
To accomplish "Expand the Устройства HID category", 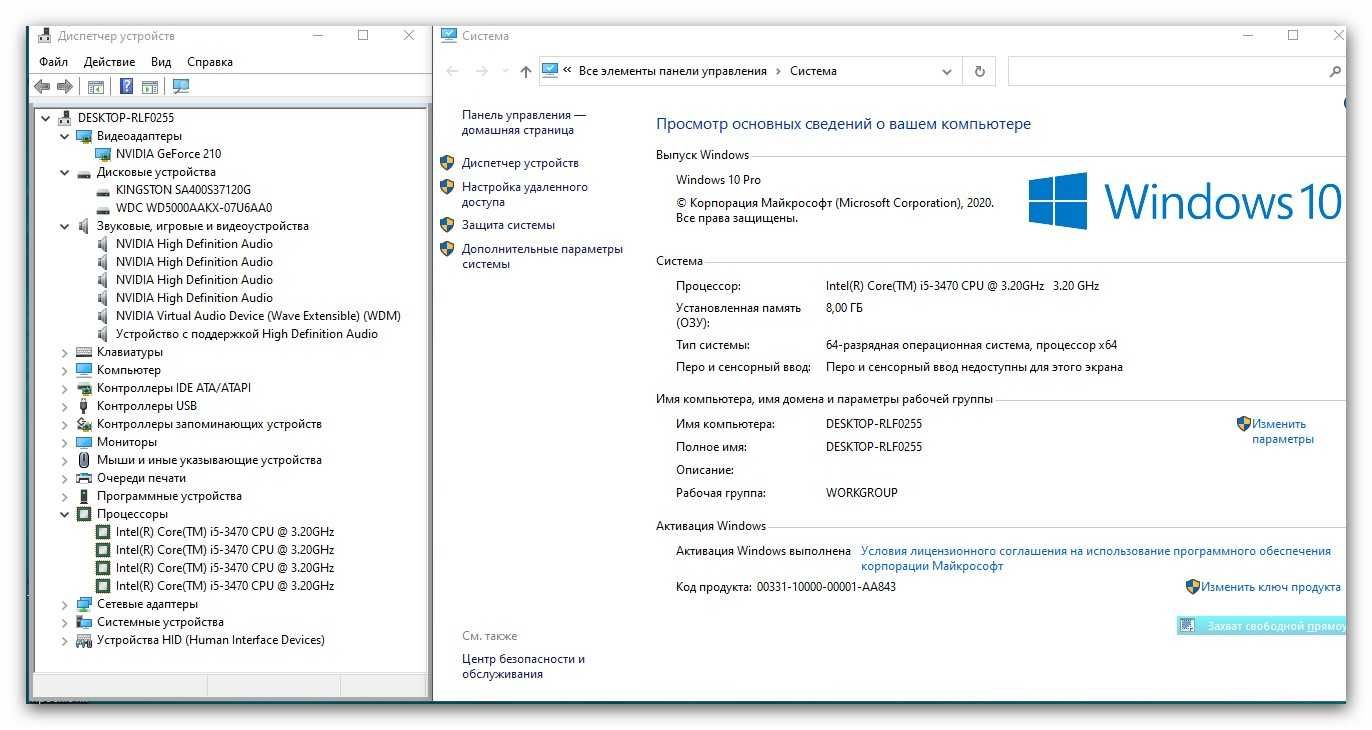I will click(x=65, y=640).
